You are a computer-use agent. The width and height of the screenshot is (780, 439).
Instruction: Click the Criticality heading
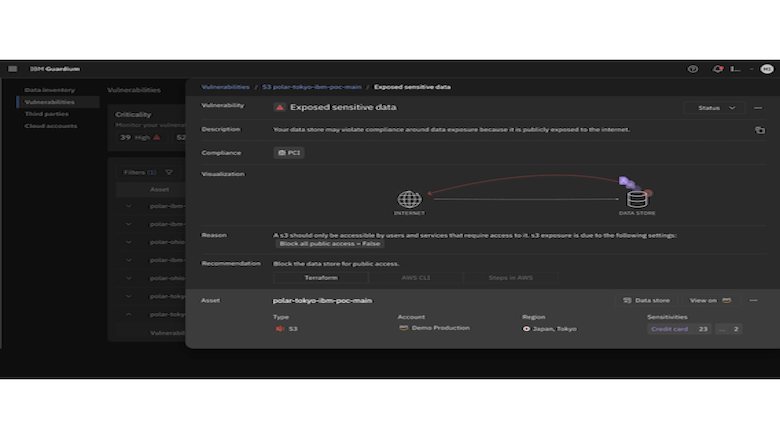point(133,114)
